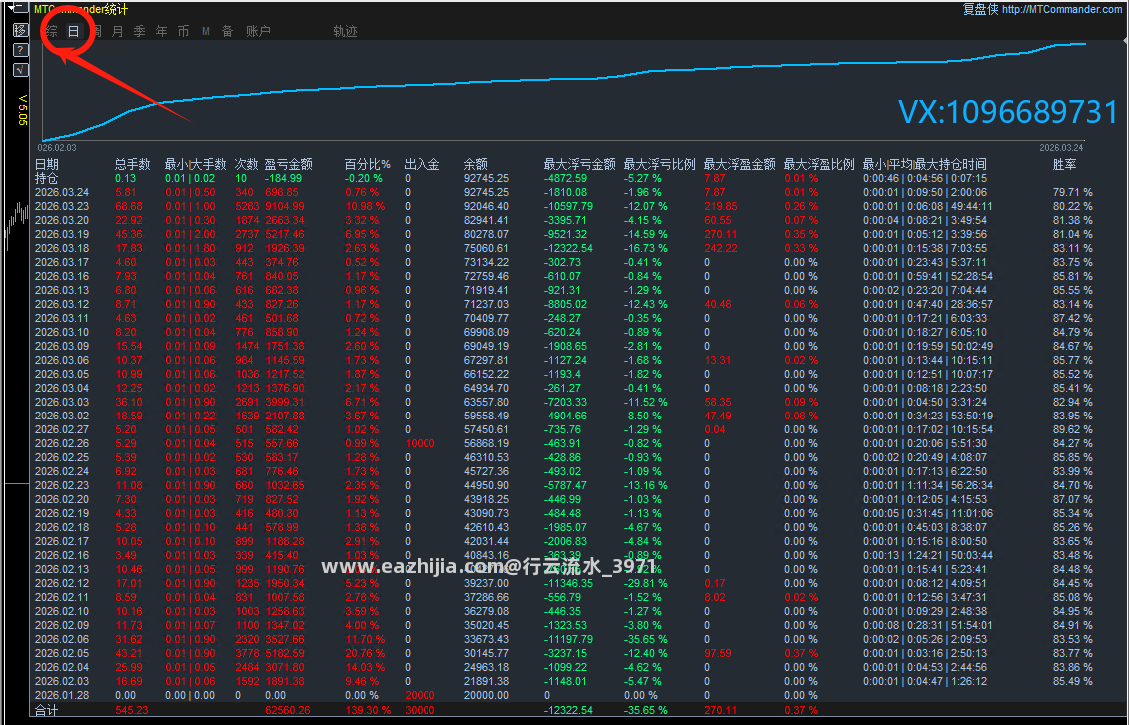Select the 2026.02.23 date row

tap(564, 485)
